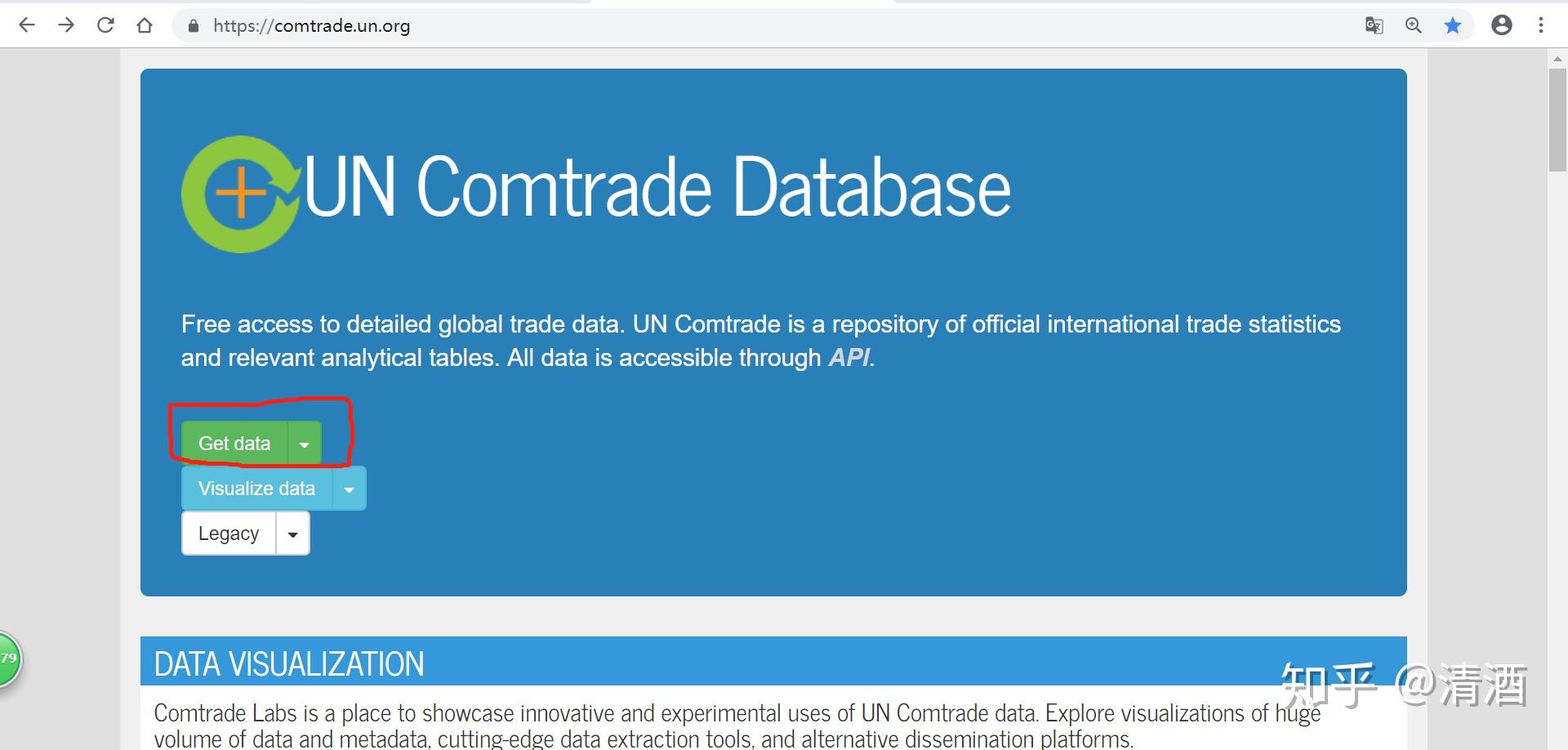1568x750 pixels.
Task: Expand the Get data dropdown arrow
Action: click(304, 444)
